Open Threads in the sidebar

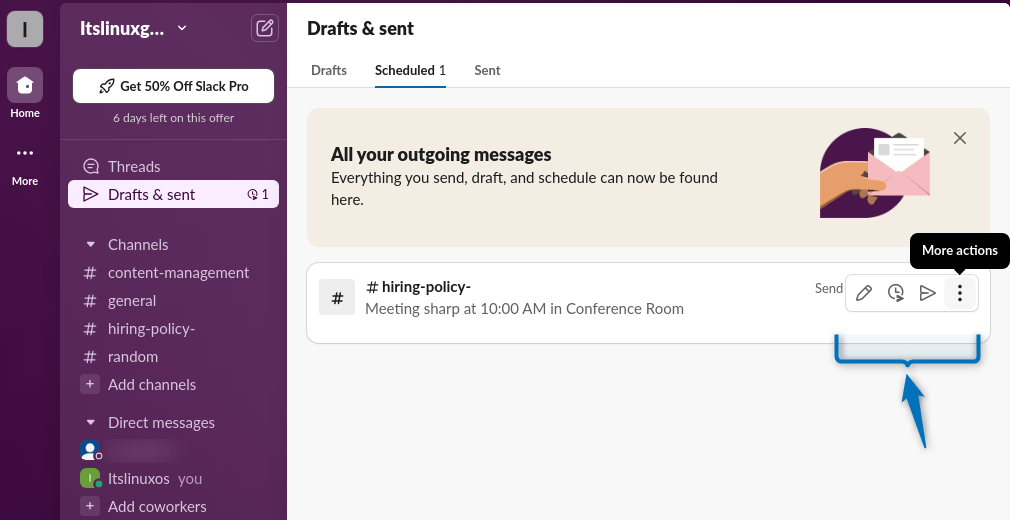[x=134, y=167]
